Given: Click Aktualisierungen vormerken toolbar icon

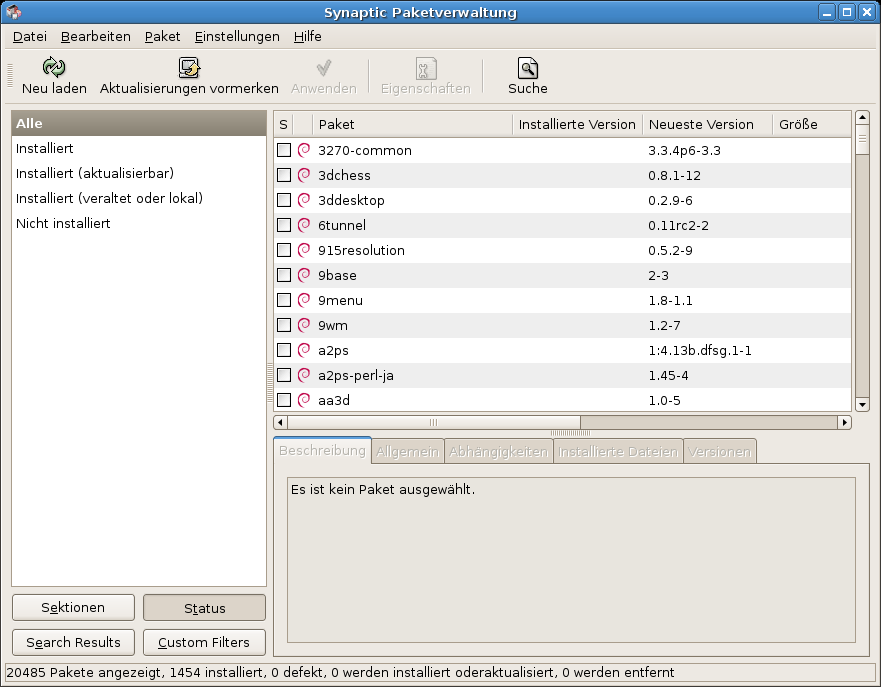Looking at the screenshot, I should pyautogui.click(x=189, y=67).
